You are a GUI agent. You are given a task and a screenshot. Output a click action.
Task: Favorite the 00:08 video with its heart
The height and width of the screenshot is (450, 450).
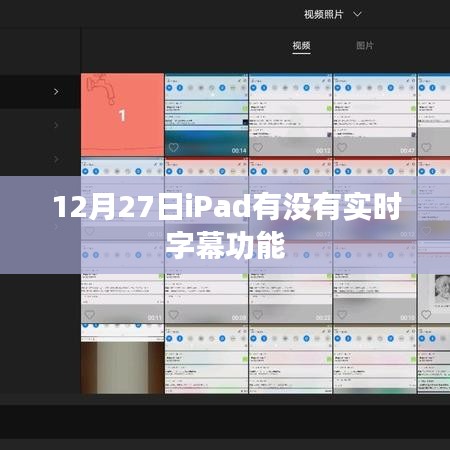click(174, 315)
